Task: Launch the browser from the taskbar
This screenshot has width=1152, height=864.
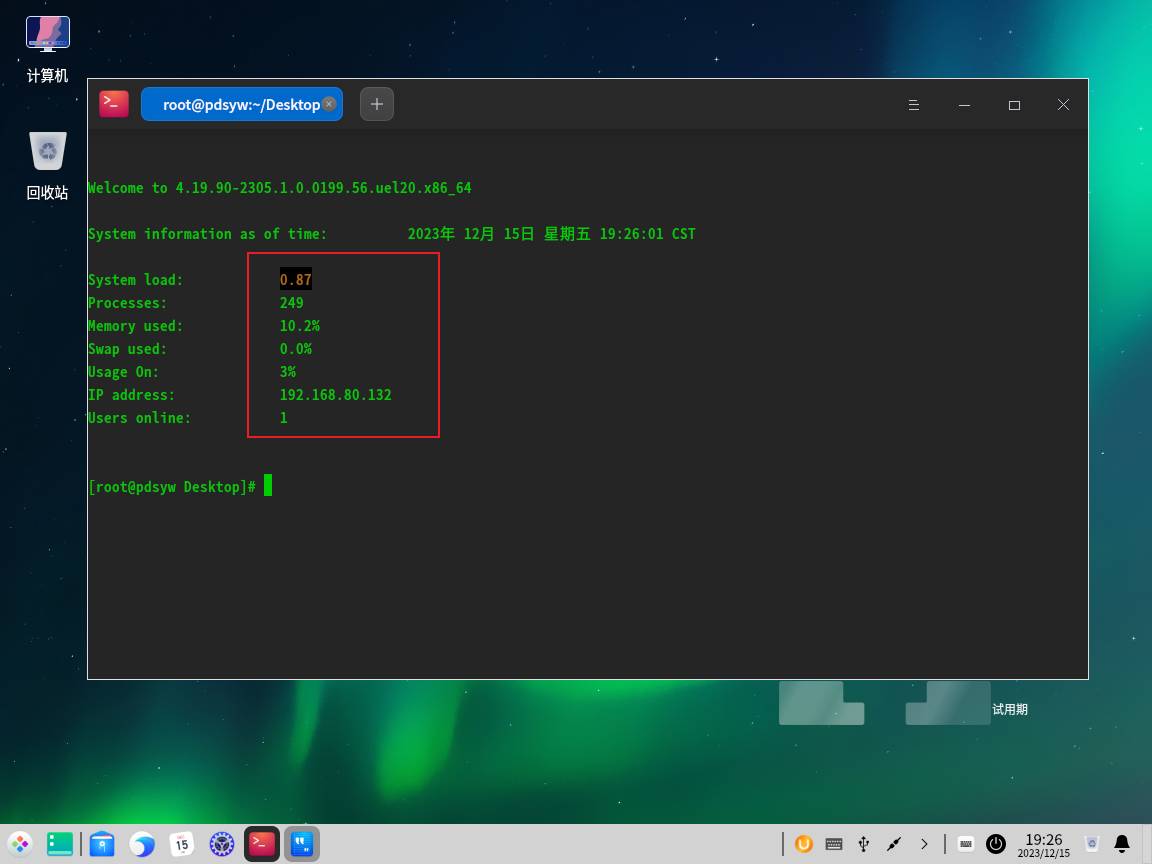Action: 142,844
